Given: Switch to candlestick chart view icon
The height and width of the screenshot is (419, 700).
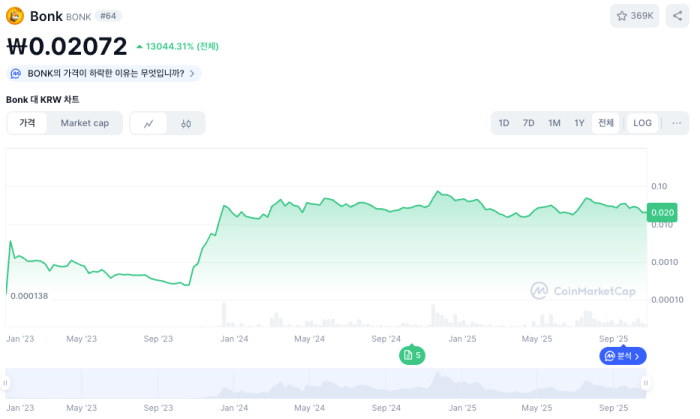Looking at the screenshot, I should click(x=186, y=123).
